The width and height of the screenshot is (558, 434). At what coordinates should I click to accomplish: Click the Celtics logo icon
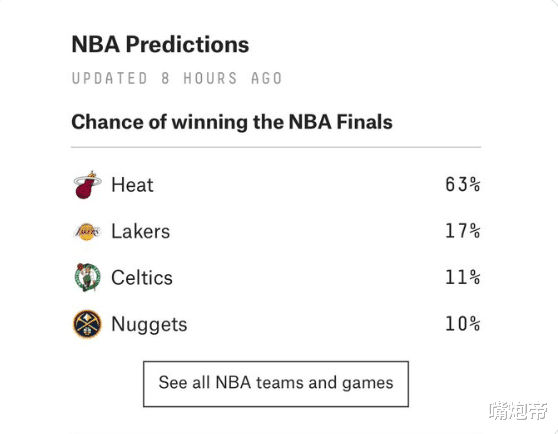click(88, 277)
